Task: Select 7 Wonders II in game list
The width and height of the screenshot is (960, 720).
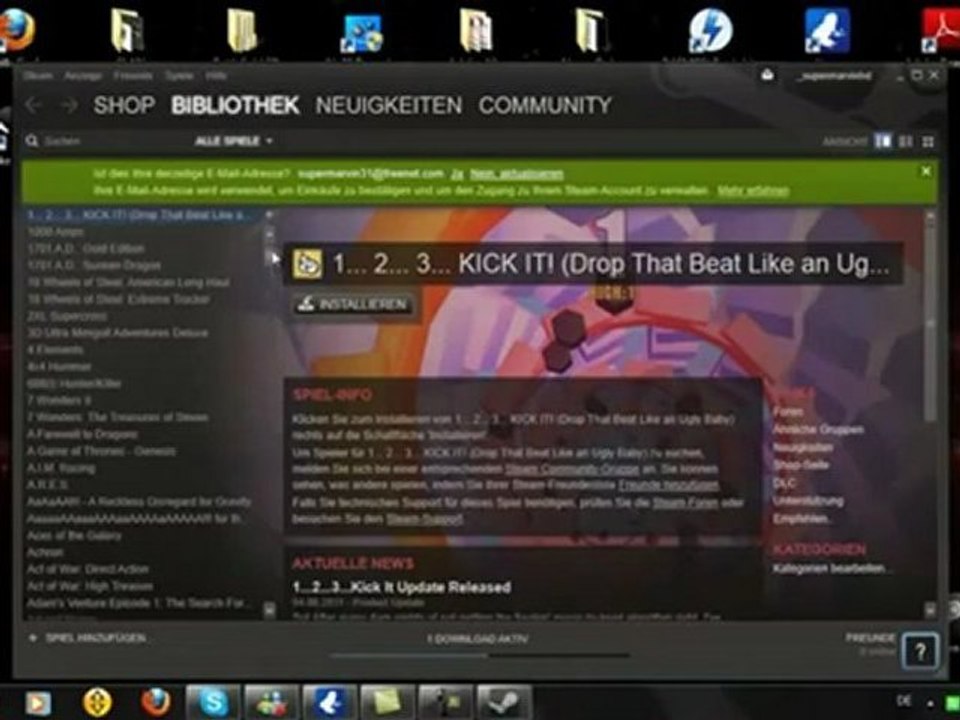Action: [x=59, y=400]
